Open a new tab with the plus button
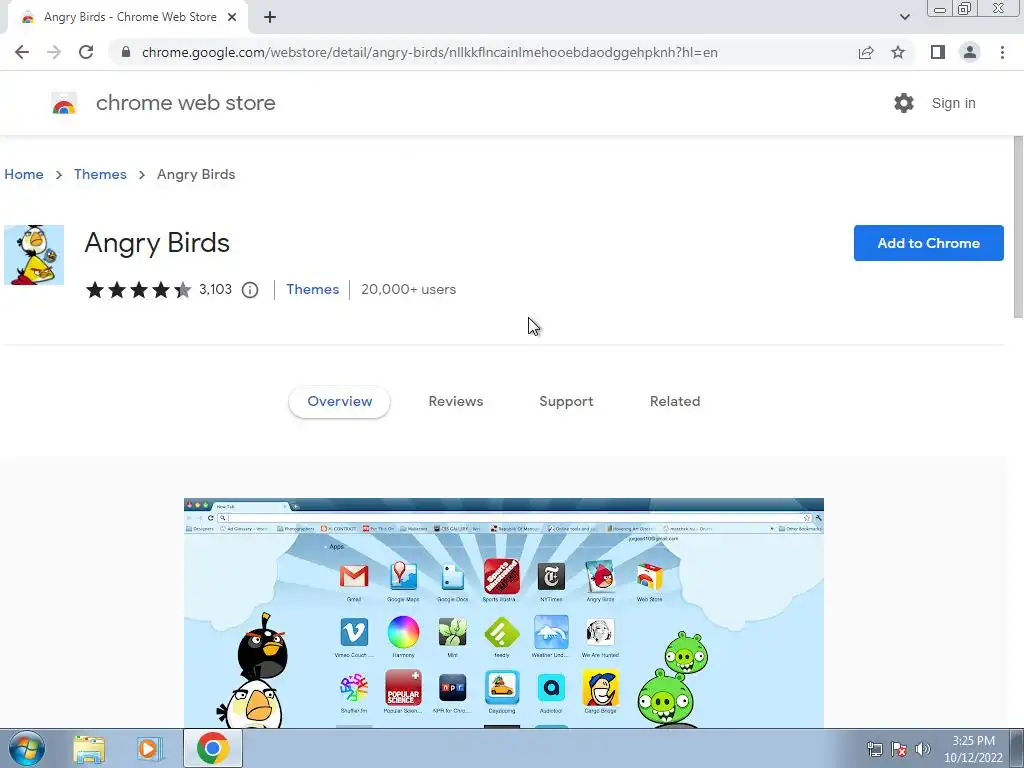 coord(270,18)
